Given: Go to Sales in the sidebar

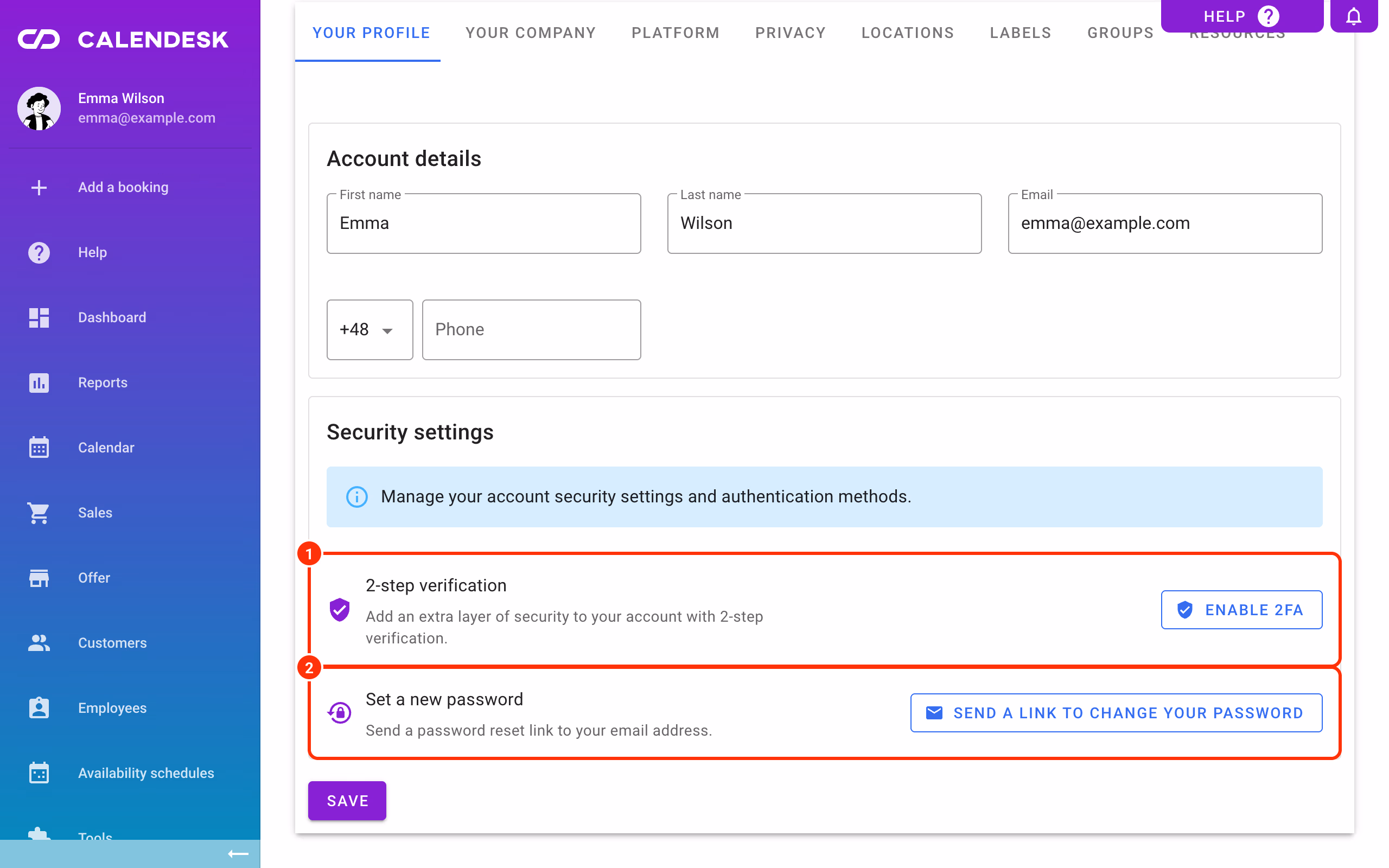Looking at the screenshot, I should click(x=130, y=513).
